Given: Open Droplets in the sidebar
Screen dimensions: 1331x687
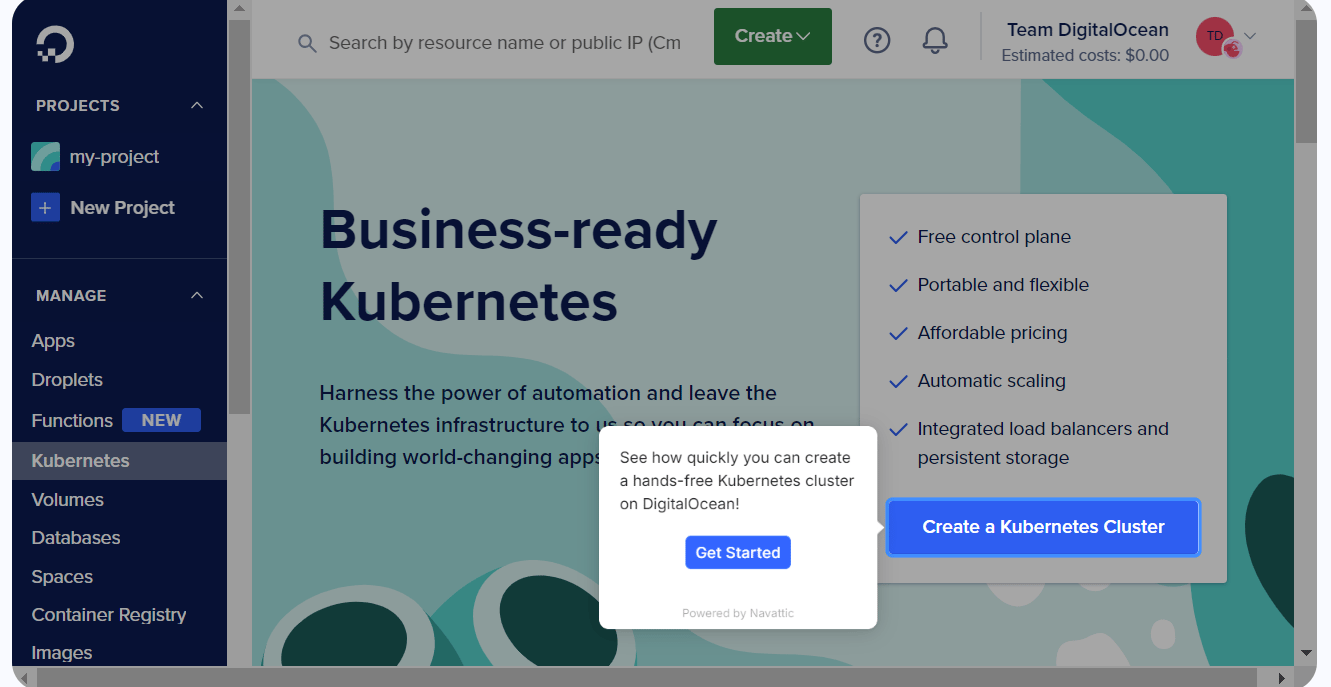Looking at the screenshot, I should click(x=67, y=380).
